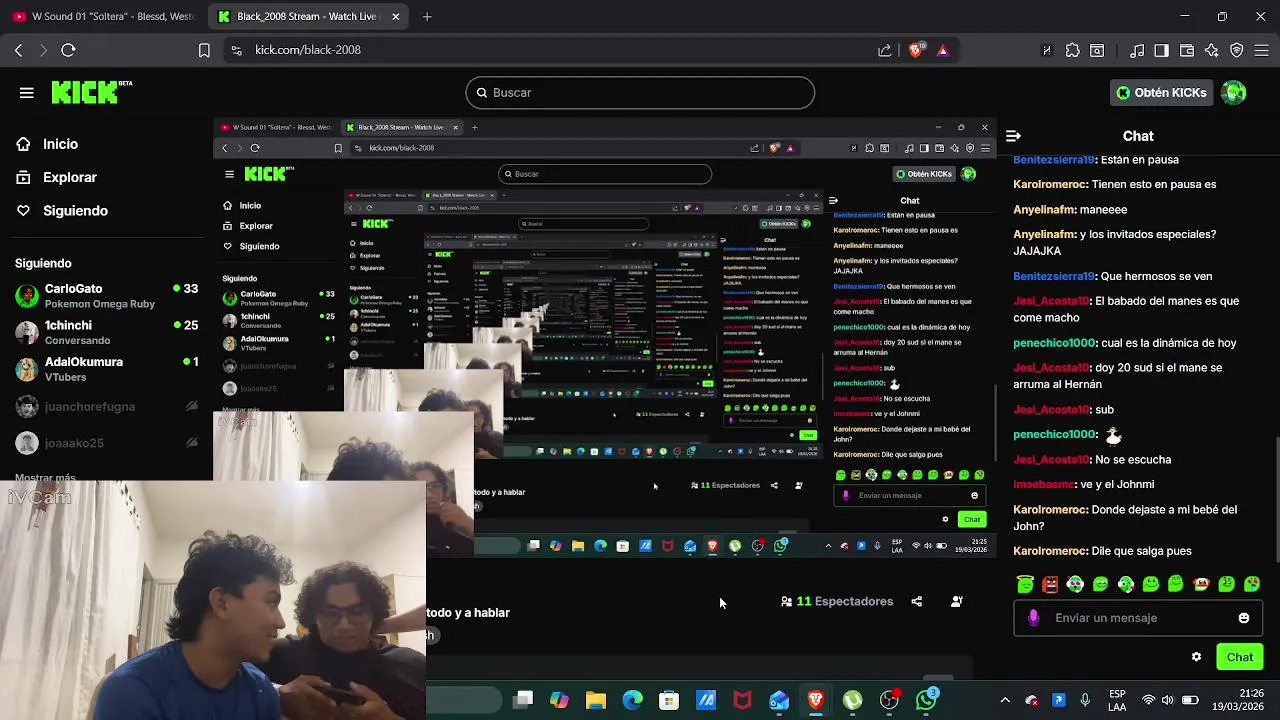Click the KICK logo

pos(91,92)
